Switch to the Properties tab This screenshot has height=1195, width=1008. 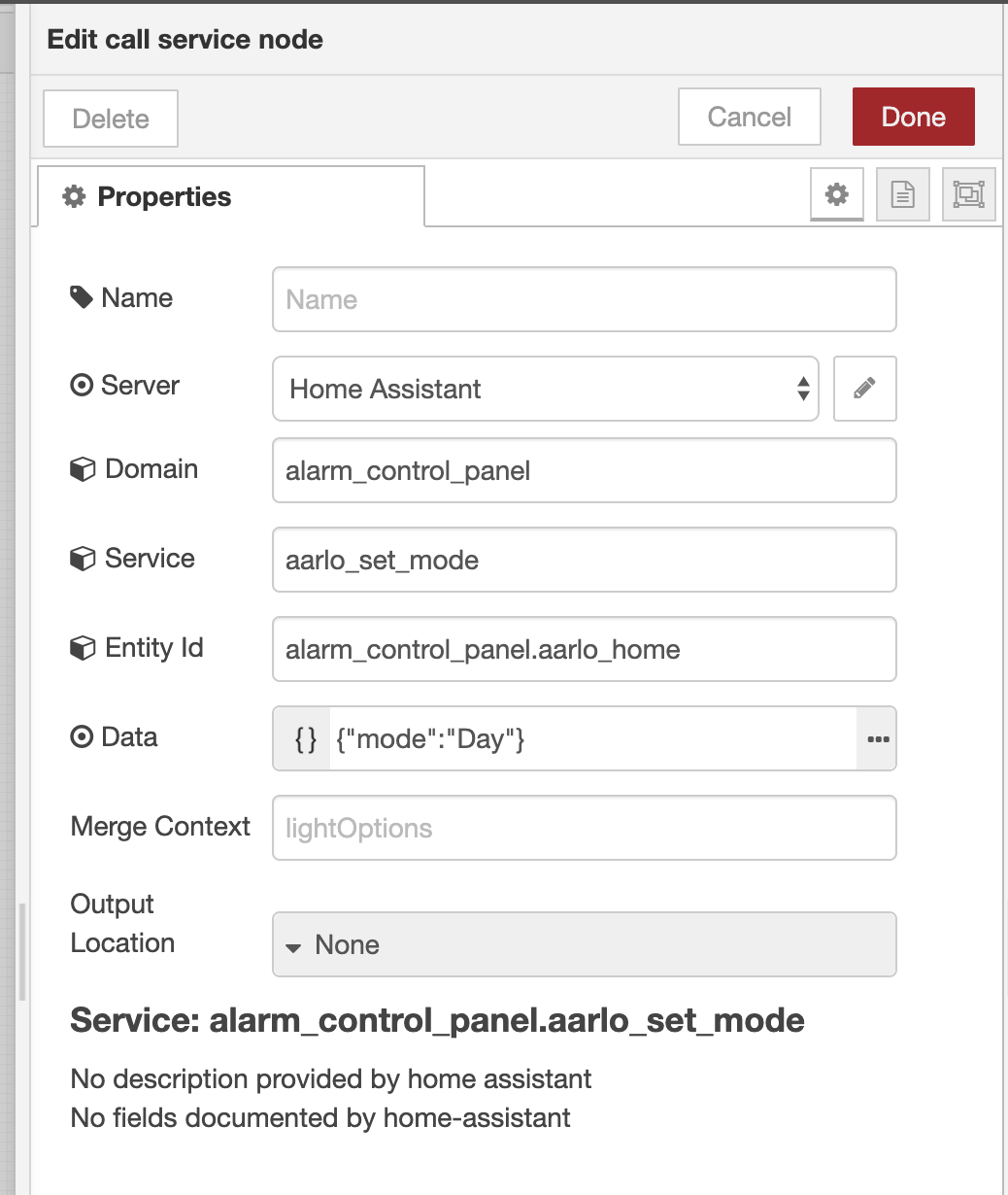point(231,197)
